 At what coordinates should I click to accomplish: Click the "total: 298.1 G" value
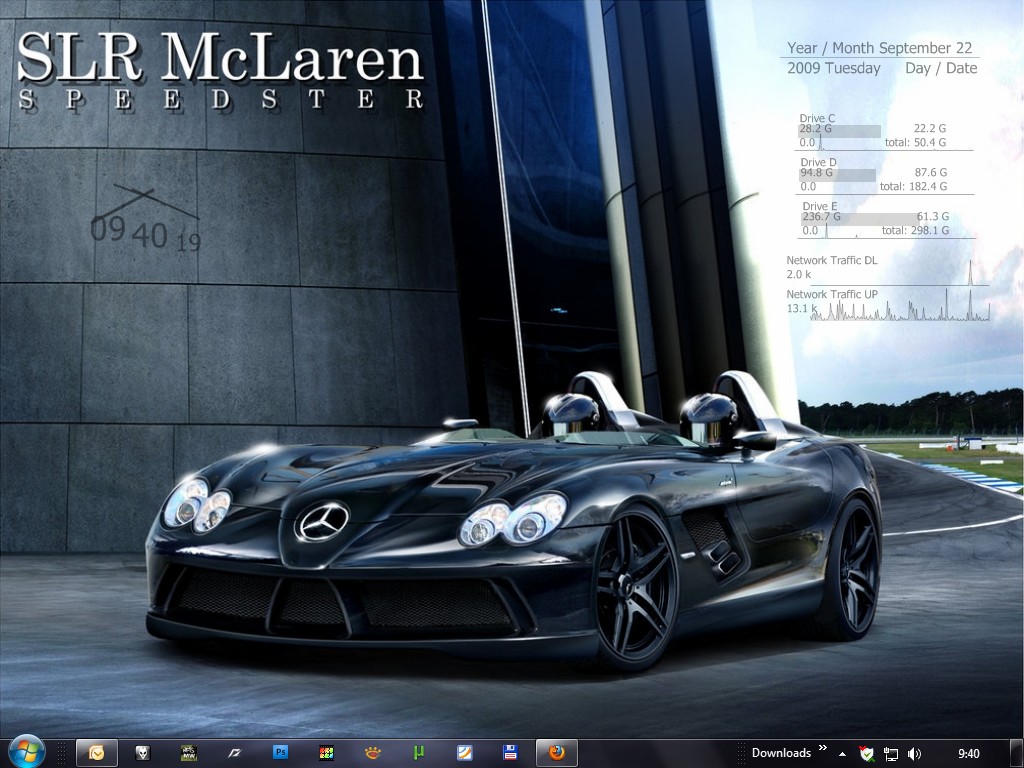tap(915, 230)
